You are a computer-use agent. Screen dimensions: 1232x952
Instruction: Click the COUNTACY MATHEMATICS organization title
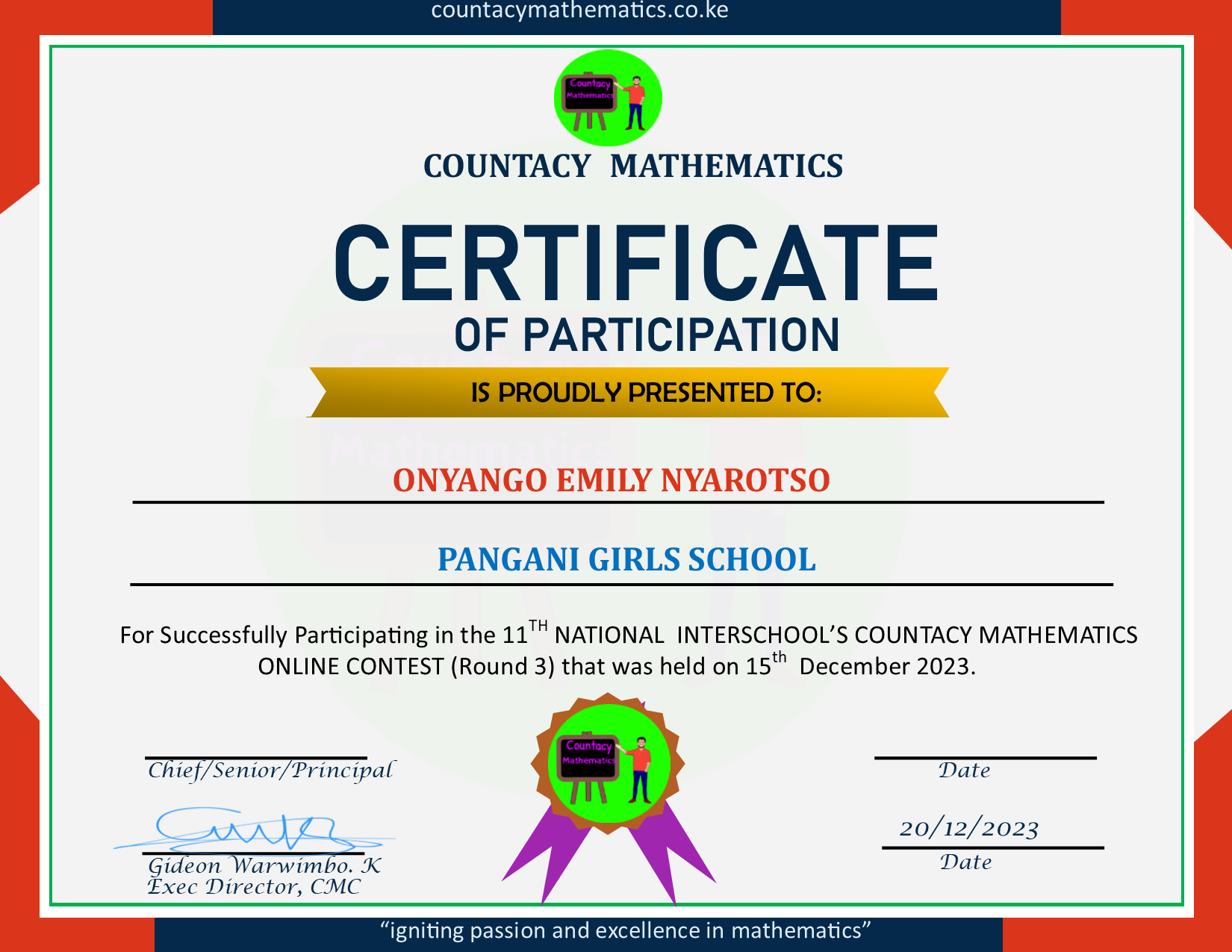point(632,166)
